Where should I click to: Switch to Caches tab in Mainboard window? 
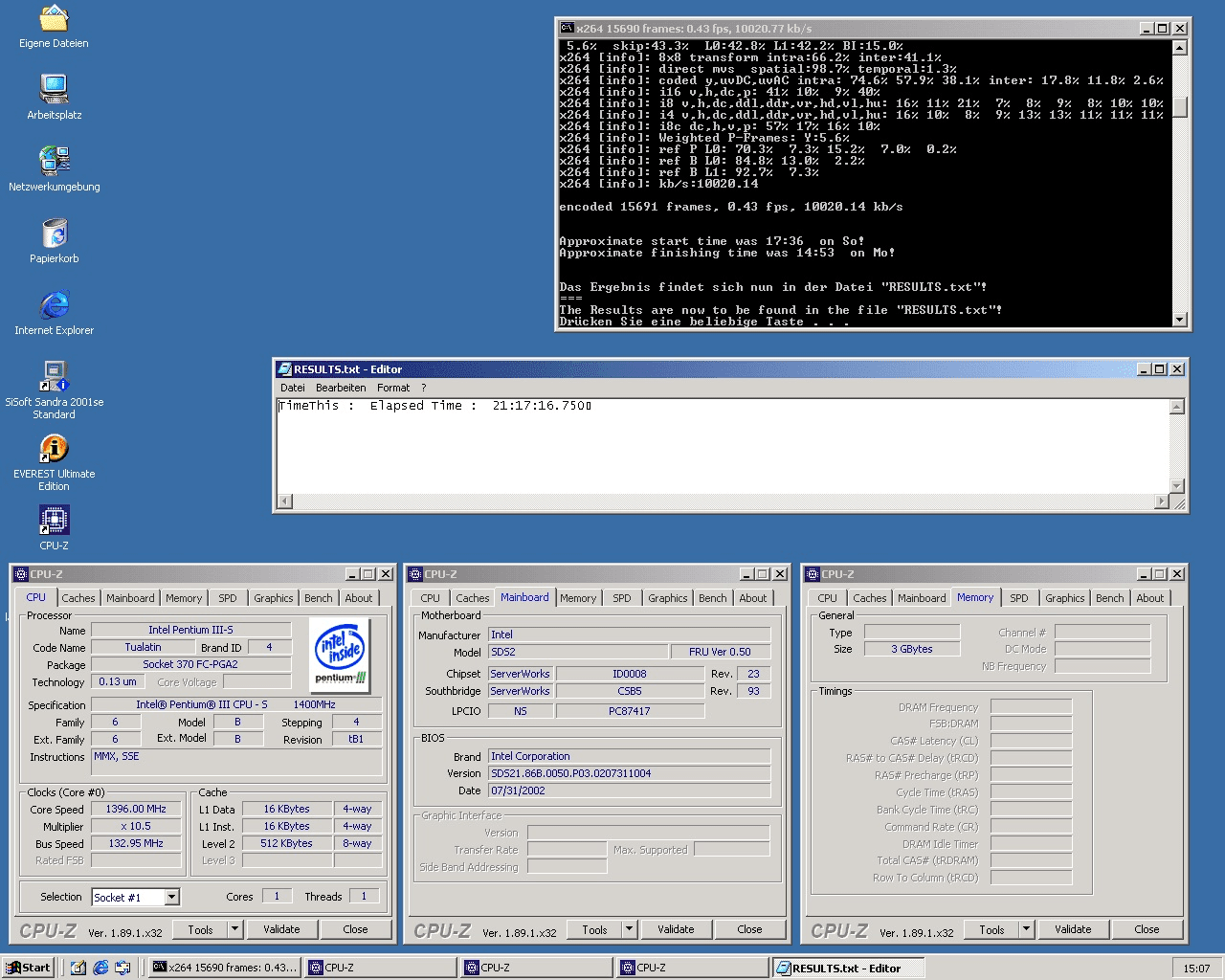[x=473, y=598]
